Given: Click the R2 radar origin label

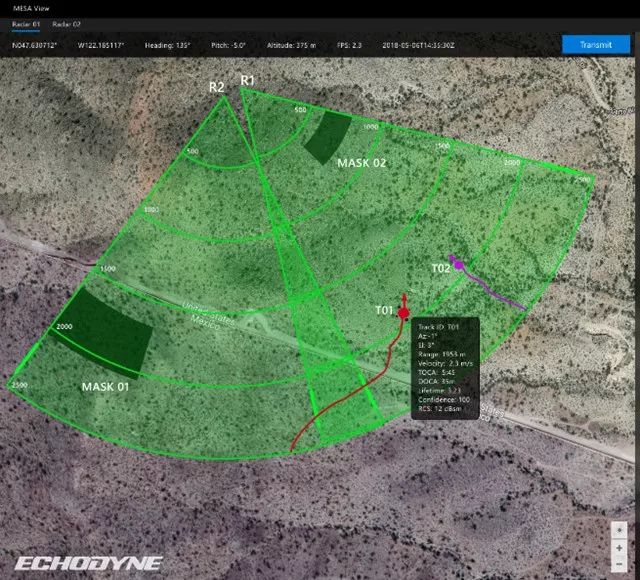Looking at the screenshot, I should 217,87.
